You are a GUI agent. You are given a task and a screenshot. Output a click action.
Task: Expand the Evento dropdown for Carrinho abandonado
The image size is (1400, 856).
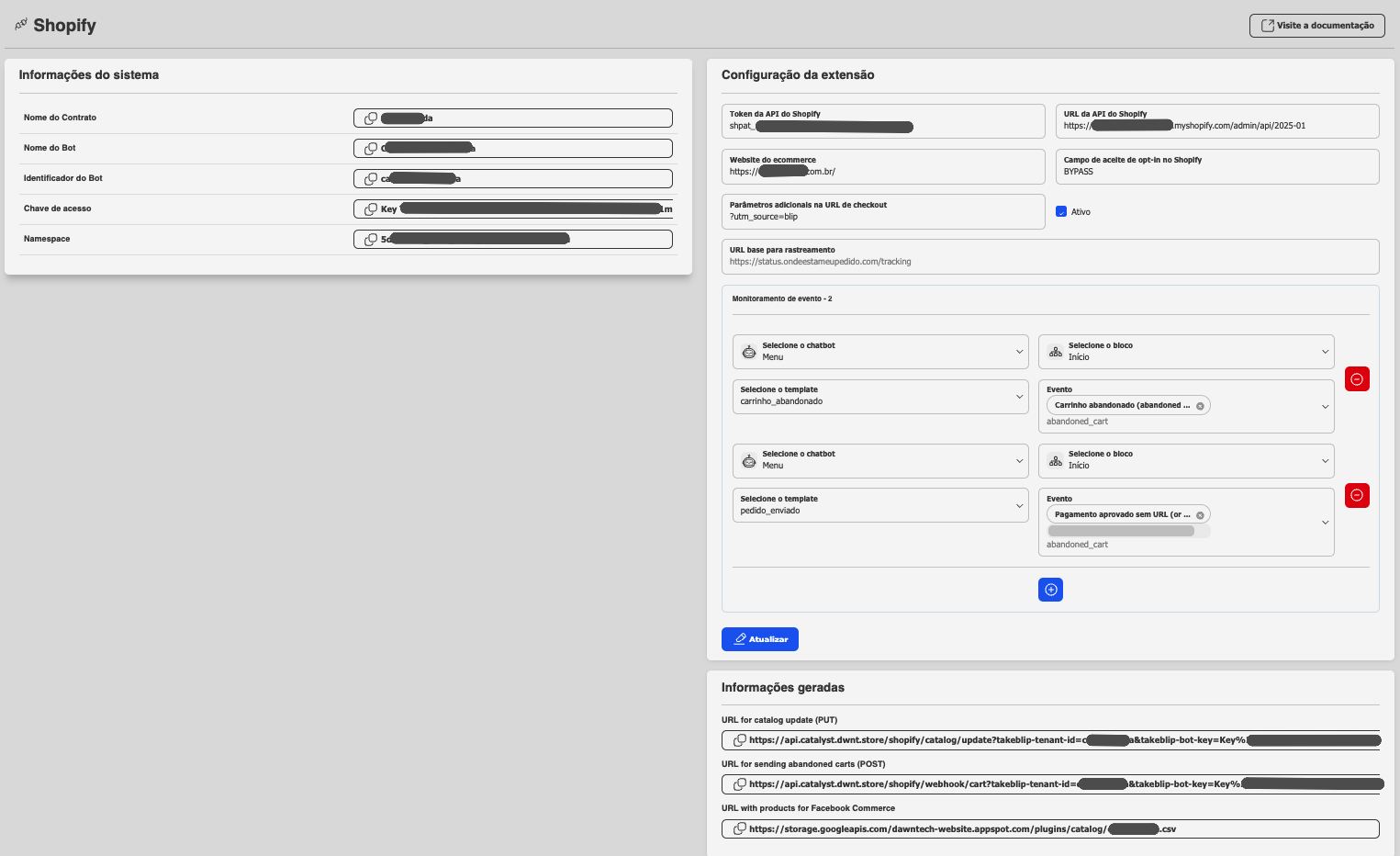tap(1325, 407)
